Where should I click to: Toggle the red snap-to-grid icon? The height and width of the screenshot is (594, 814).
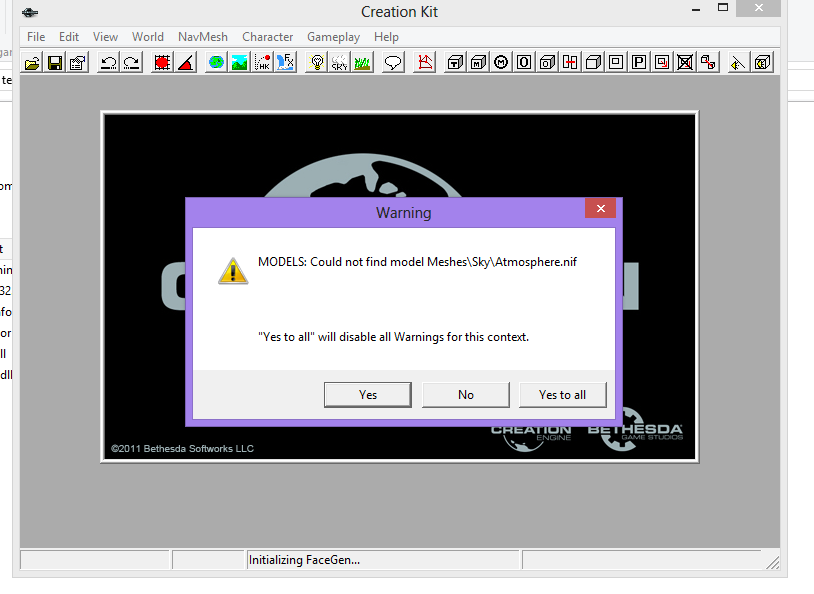coord(162,62)
